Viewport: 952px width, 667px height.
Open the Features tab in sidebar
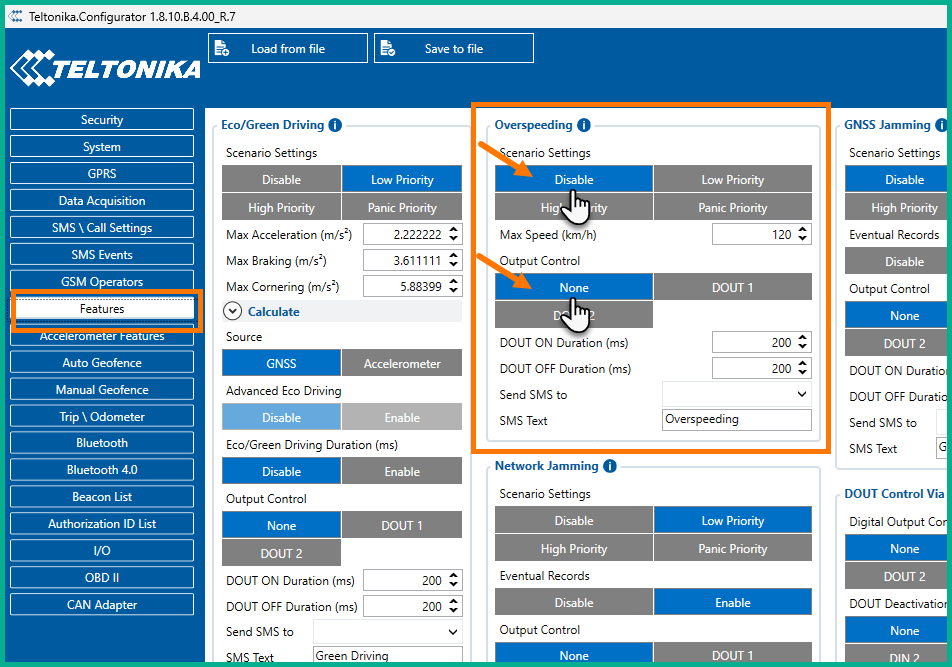(102, 309)
